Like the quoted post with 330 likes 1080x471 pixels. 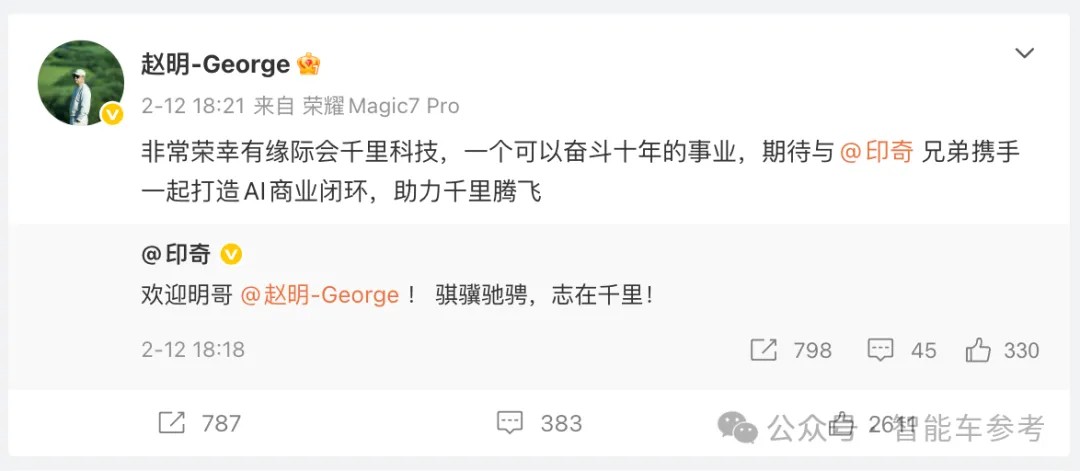tap(978, 350)
